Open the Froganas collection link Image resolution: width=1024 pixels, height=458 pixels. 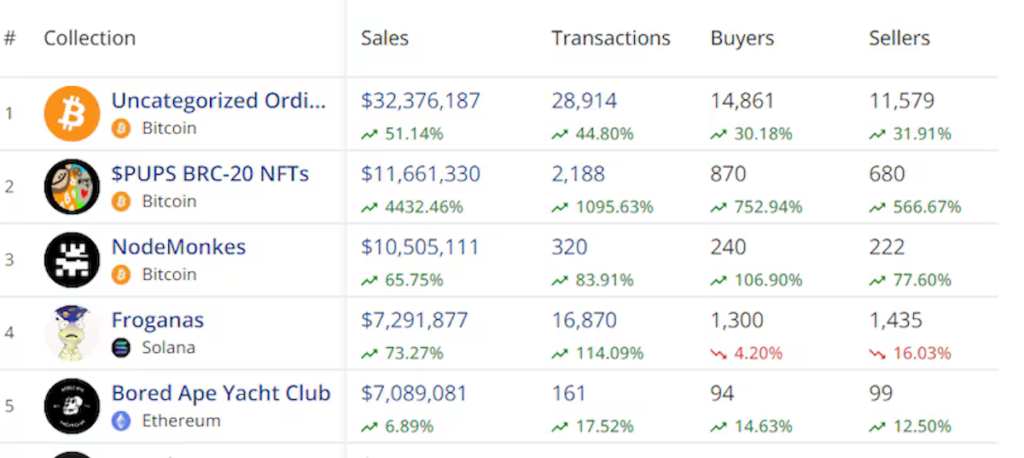pyautogui.click(x=157, y=320)
